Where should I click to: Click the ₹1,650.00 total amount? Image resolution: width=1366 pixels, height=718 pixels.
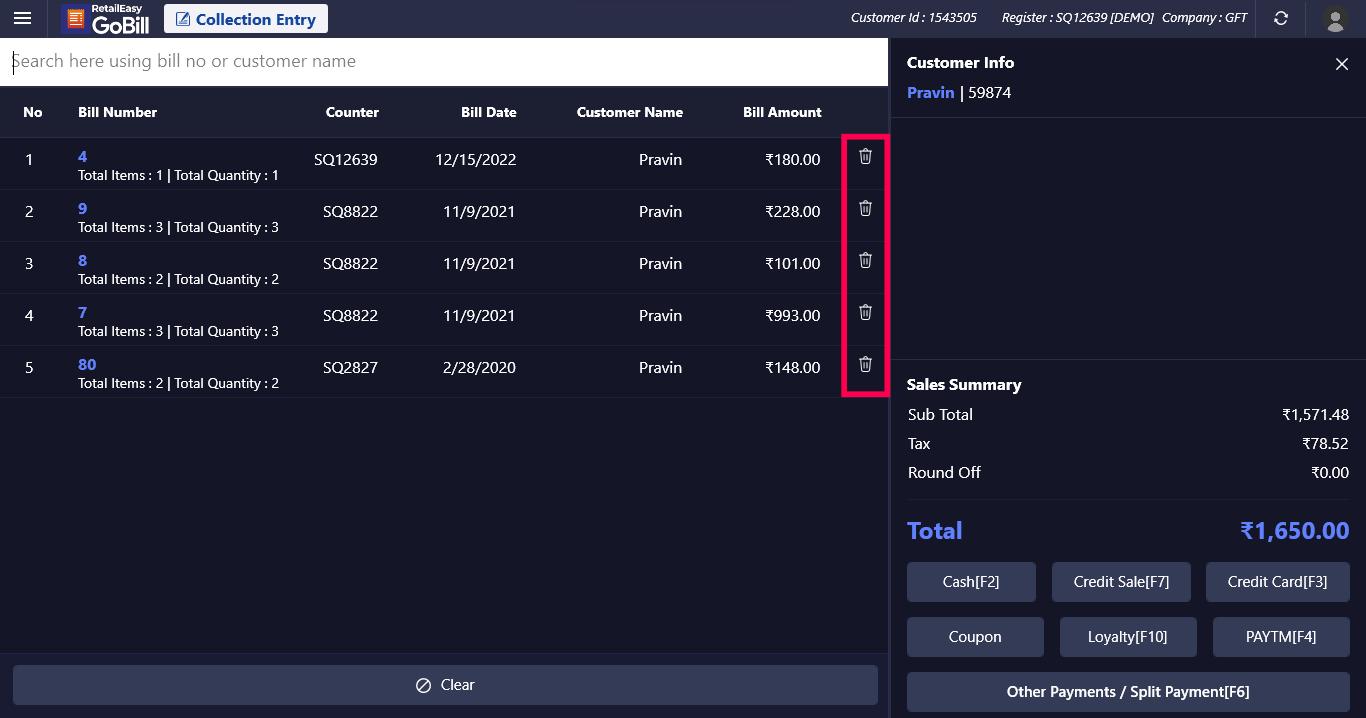pyautogui.click(x=1295, y=531)
